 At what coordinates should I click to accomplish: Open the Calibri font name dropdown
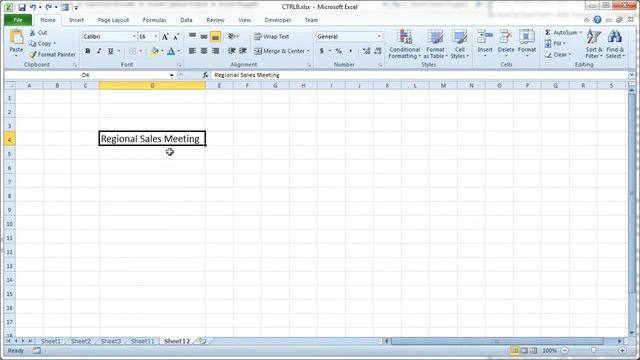pyautogui.click(x=134, y=37)
